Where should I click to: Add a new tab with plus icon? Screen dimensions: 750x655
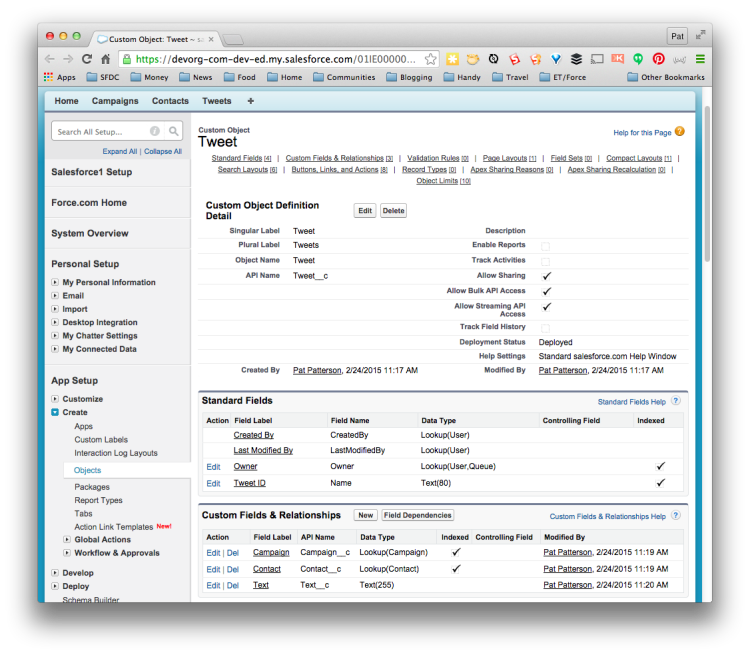(x=251, y=101)
